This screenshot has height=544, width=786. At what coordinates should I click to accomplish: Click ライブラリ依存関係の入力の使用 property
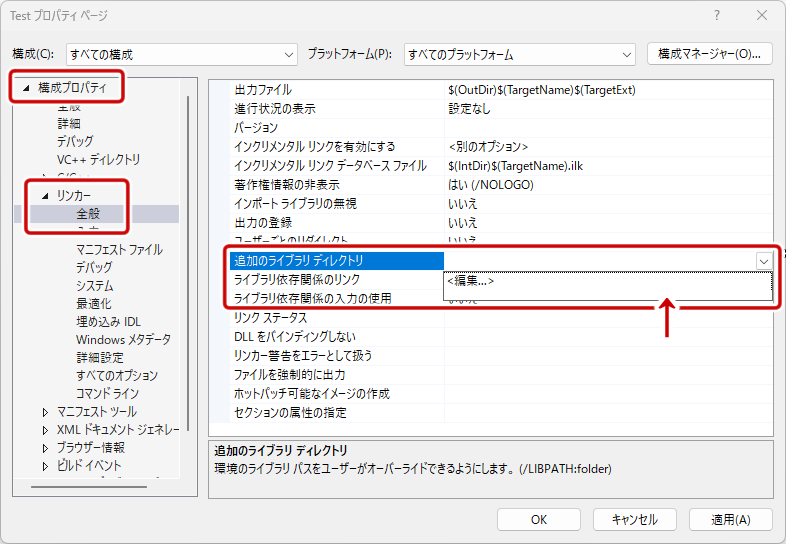(312, 299)
